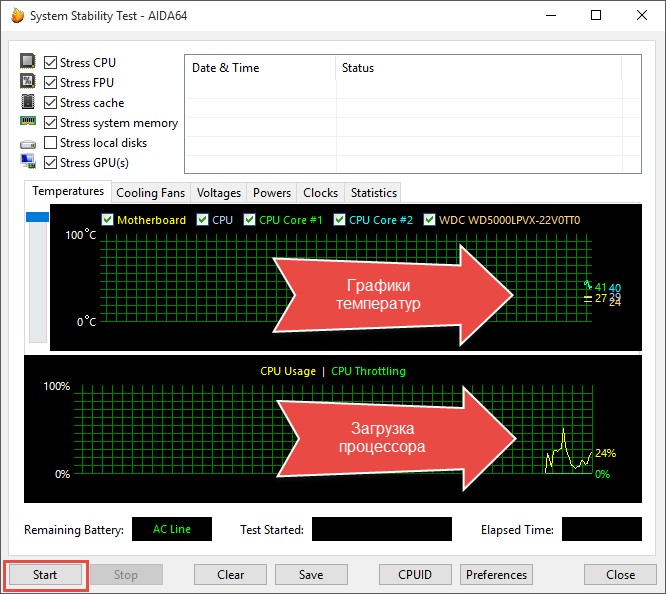Click the FPU percent icon beside Stress FPU
The width and height of the screenshot is (666, 594).
click(28, 81)
